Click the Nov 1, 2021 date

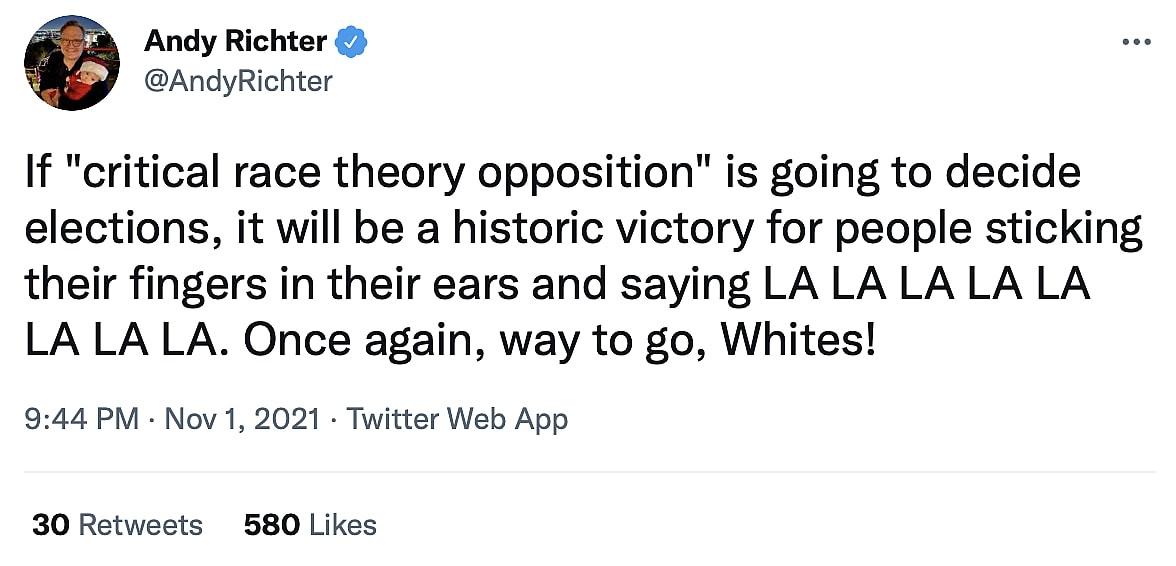(x=240, y=418)
